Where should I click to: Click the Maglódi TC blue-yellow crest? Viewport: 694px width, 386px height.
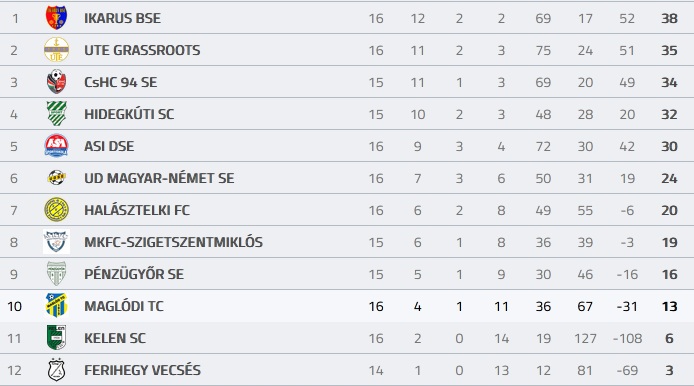coord(56,305)
